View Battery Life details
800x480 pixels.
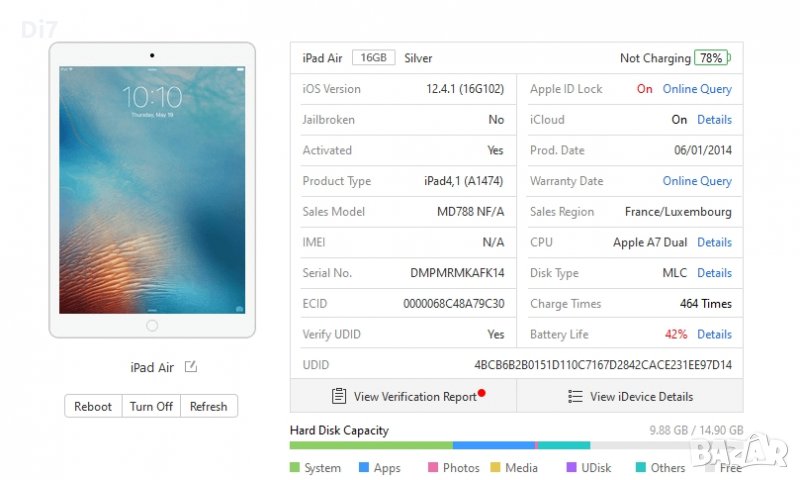[714, 334]
